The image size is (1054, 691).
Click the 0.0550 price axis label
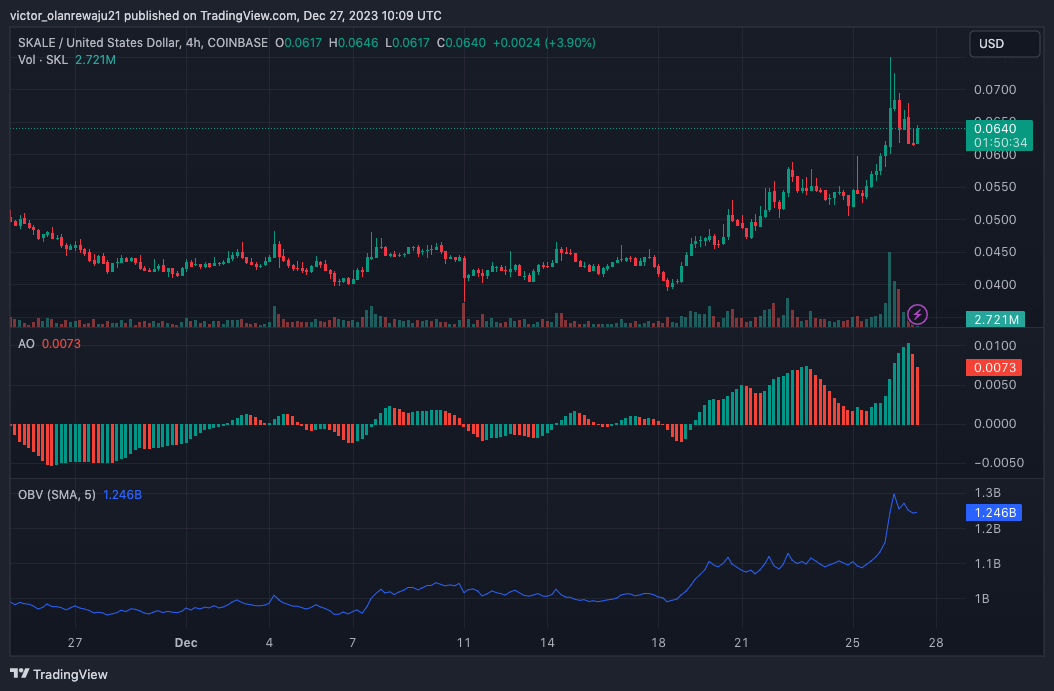995,187
